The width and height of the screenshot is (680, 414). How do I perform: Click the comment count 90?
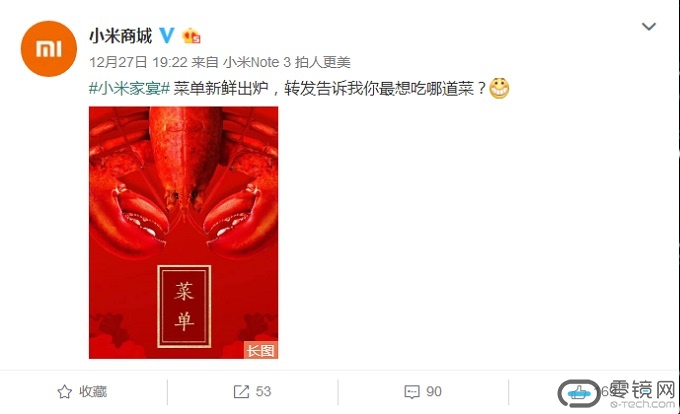click(434, 391)
